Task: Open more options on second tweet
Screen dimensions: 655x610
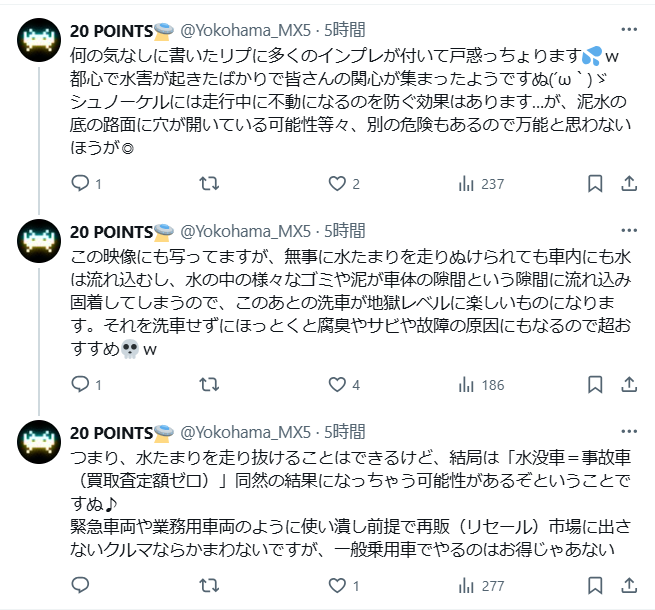Action: (627, 230)
